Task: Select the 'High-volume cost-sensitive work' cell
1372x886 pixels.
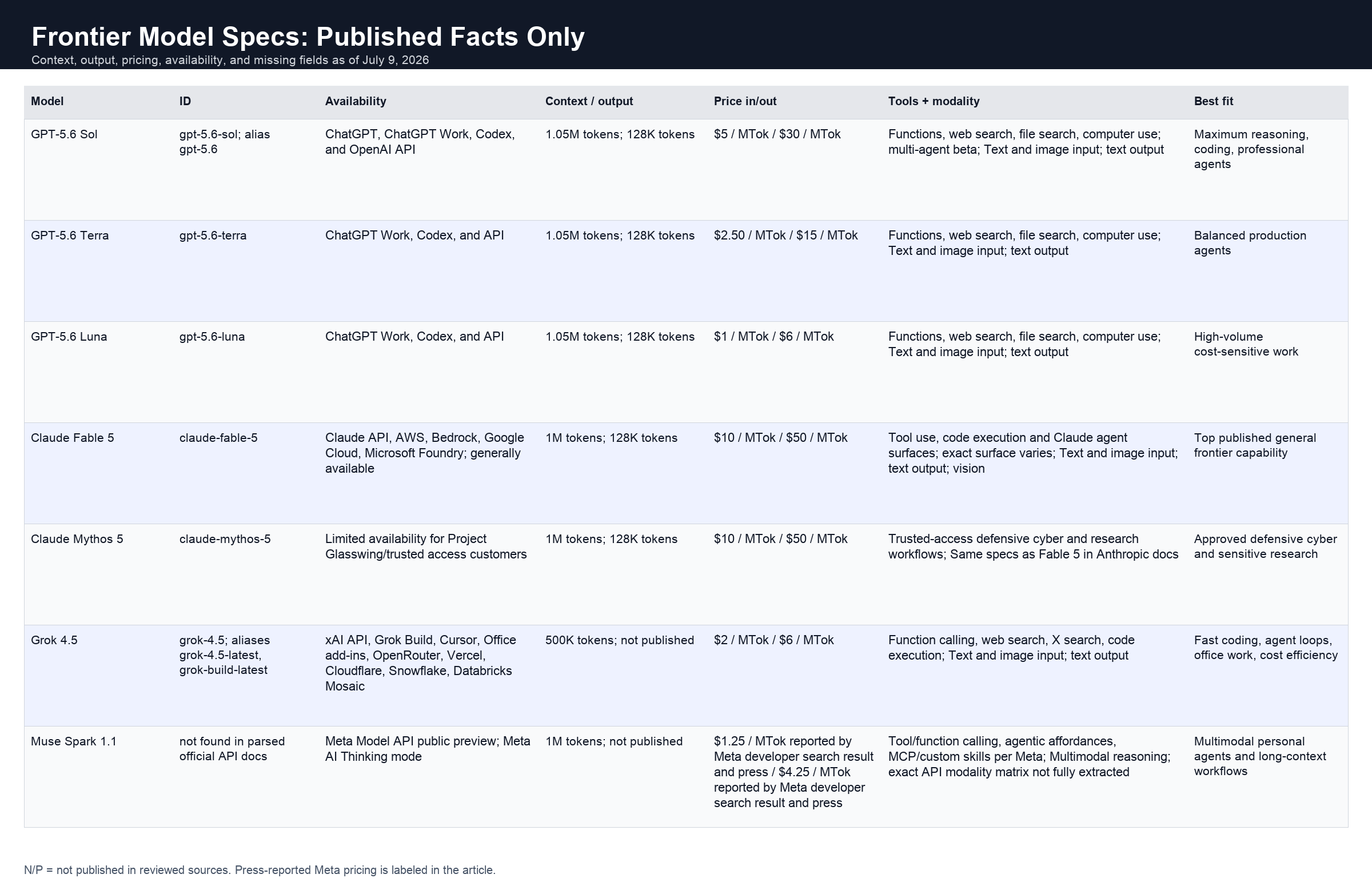Action: pos(1246,345)
